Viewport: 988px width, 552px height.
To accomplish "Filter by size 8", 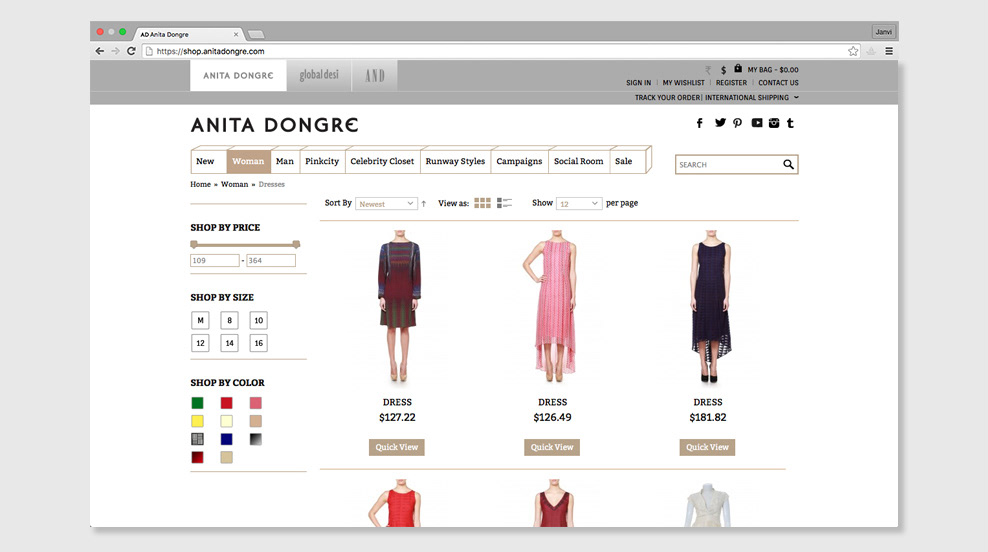I will 229,320.
